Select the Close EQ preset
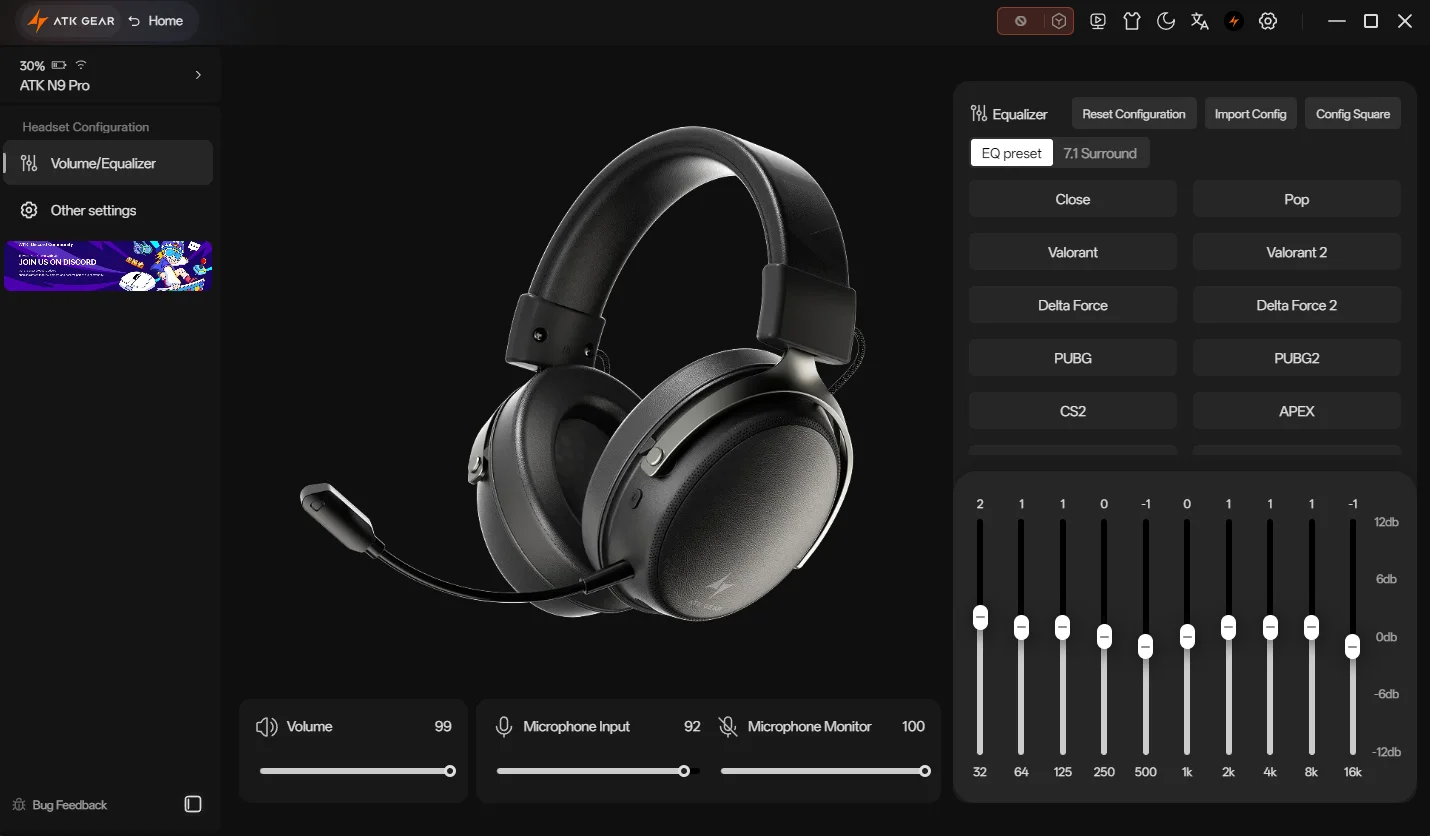This screenshot has width=1430, height=836. point(1073,199)
